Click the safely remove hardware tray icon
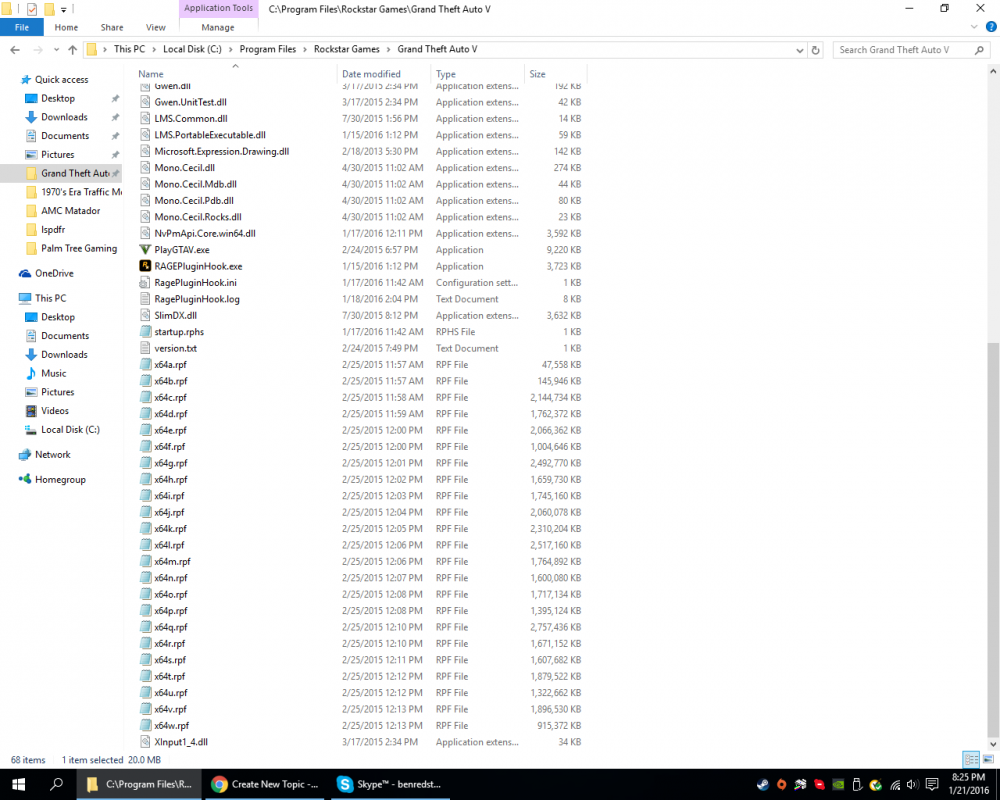 pyautogui.click(x=856, y=785)
